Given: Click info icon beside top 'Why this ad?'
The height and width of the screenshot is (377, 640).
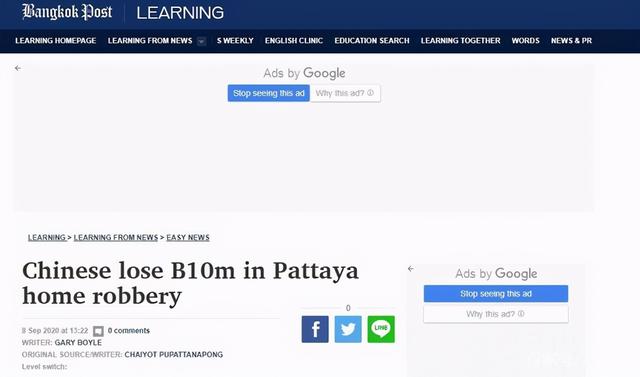Looking at the screenshot, I should (370, 93).
